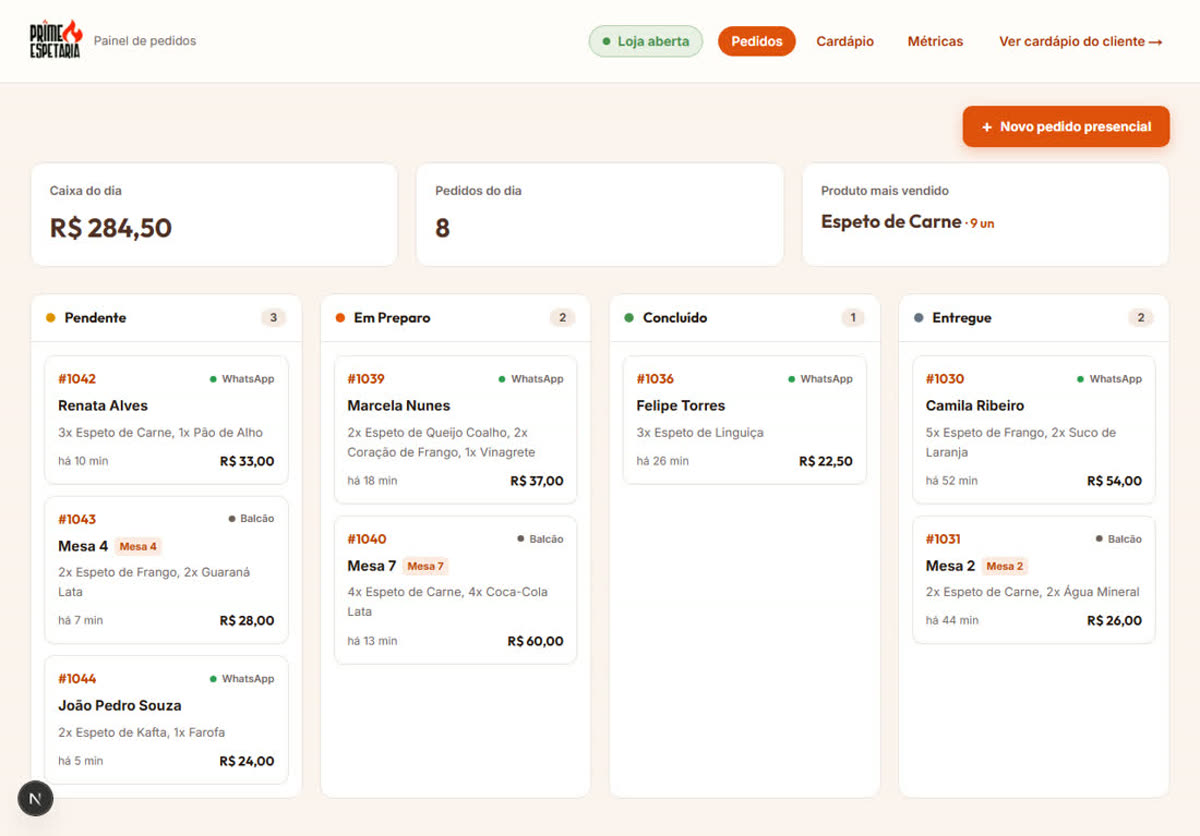View Camila Ribeiro's delivered order #1030
This screenshot has height=836, width=1200.
coord(1034,430)
